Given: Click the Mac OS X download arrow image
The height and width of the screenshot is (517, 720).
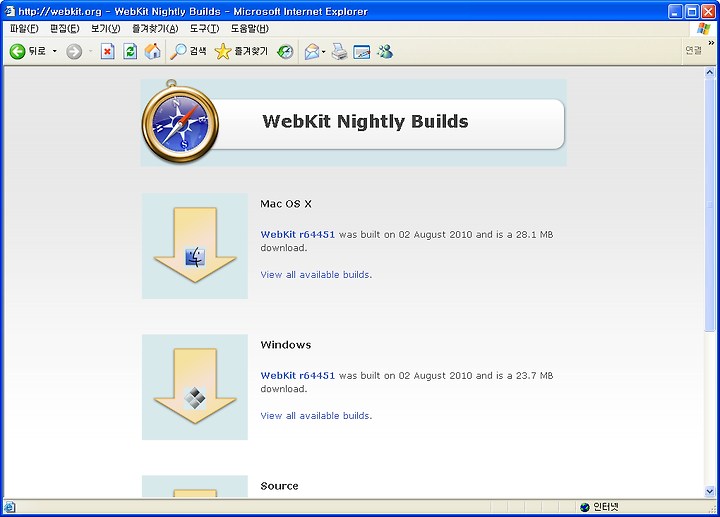Looking at the screenshot, I should [x=195, y=246].
